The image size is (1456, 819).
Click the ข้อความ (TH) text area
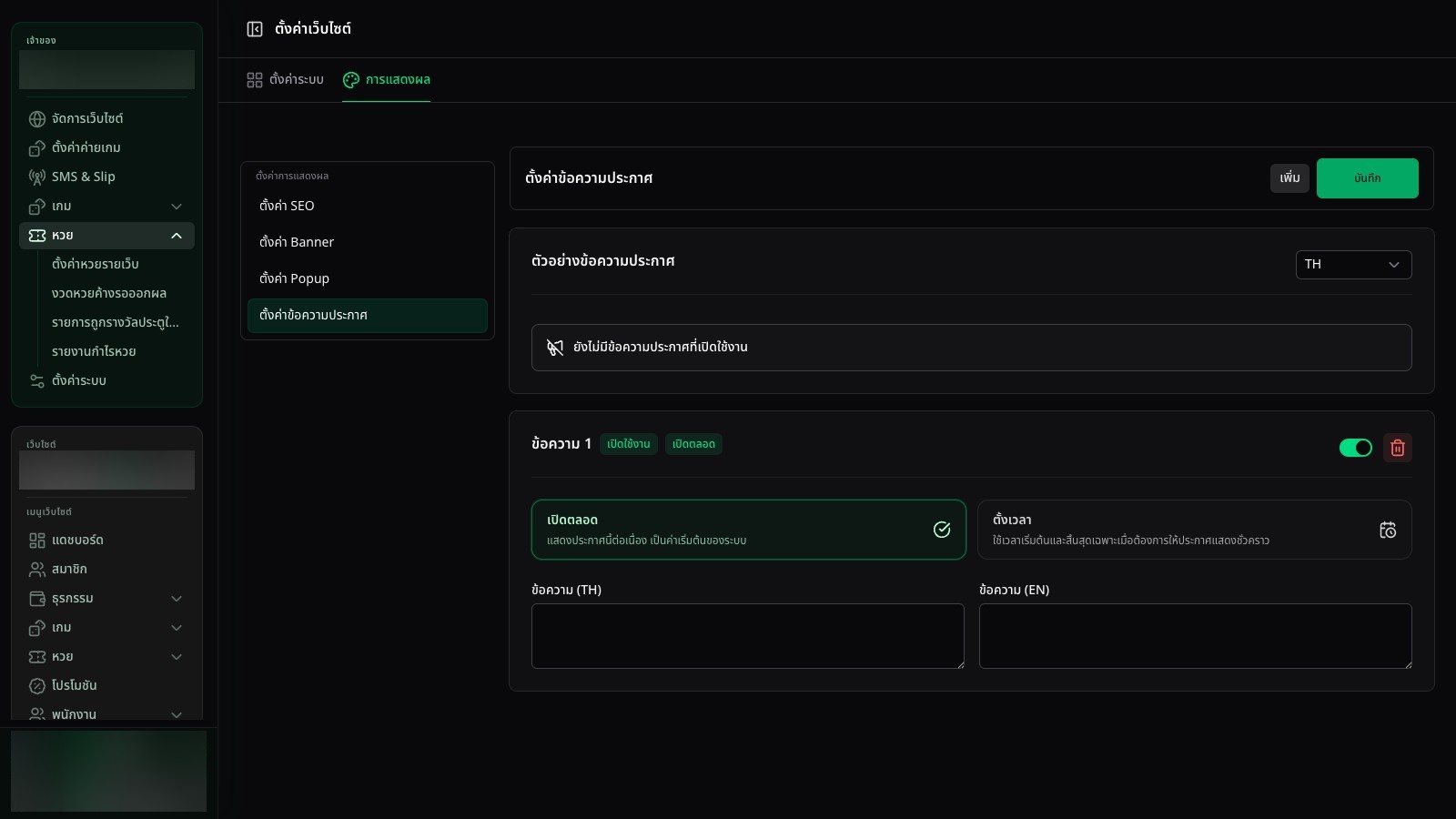(x=748, y=636)
